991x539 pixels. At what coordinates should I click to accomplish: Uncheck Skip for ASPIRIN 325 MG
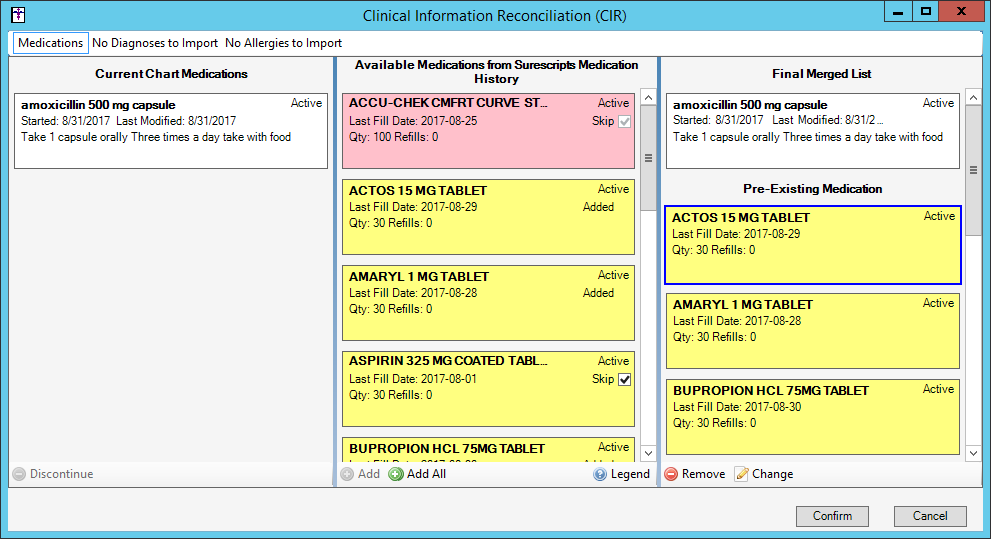624,379
